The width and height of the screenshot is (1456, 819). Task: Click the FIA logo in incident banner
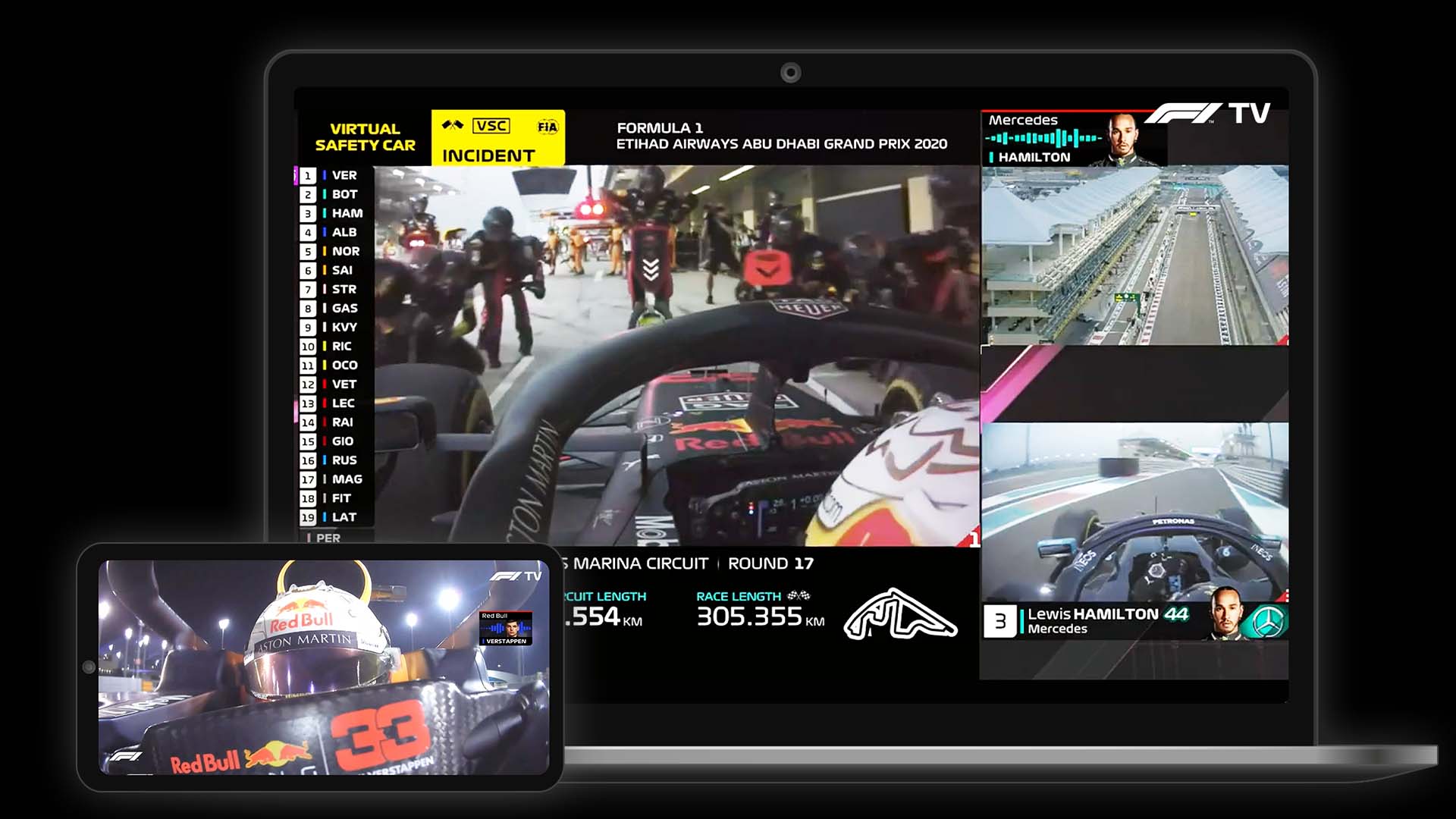(548, 127)
